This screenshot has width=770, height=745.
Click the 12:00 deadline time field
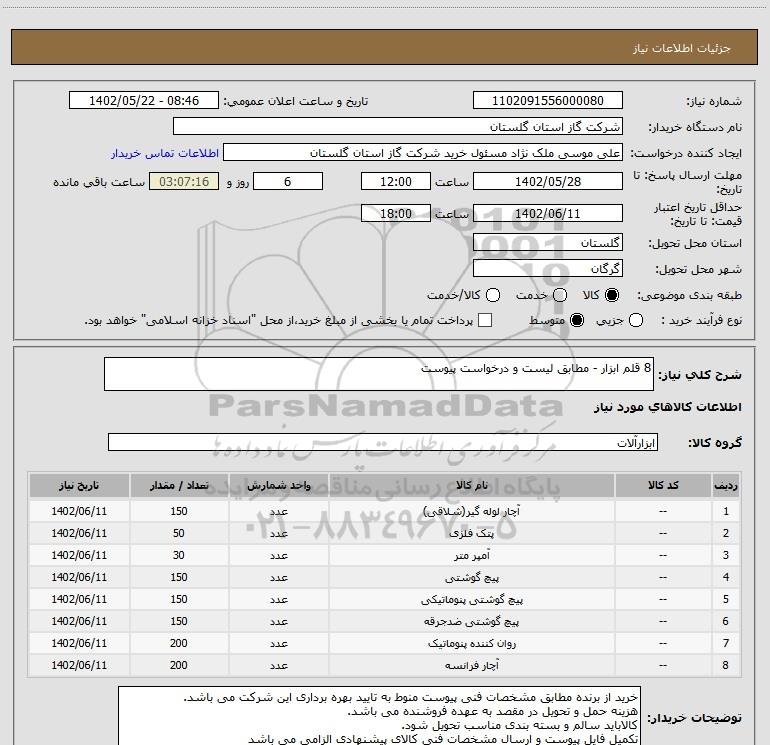pos(396,181)
